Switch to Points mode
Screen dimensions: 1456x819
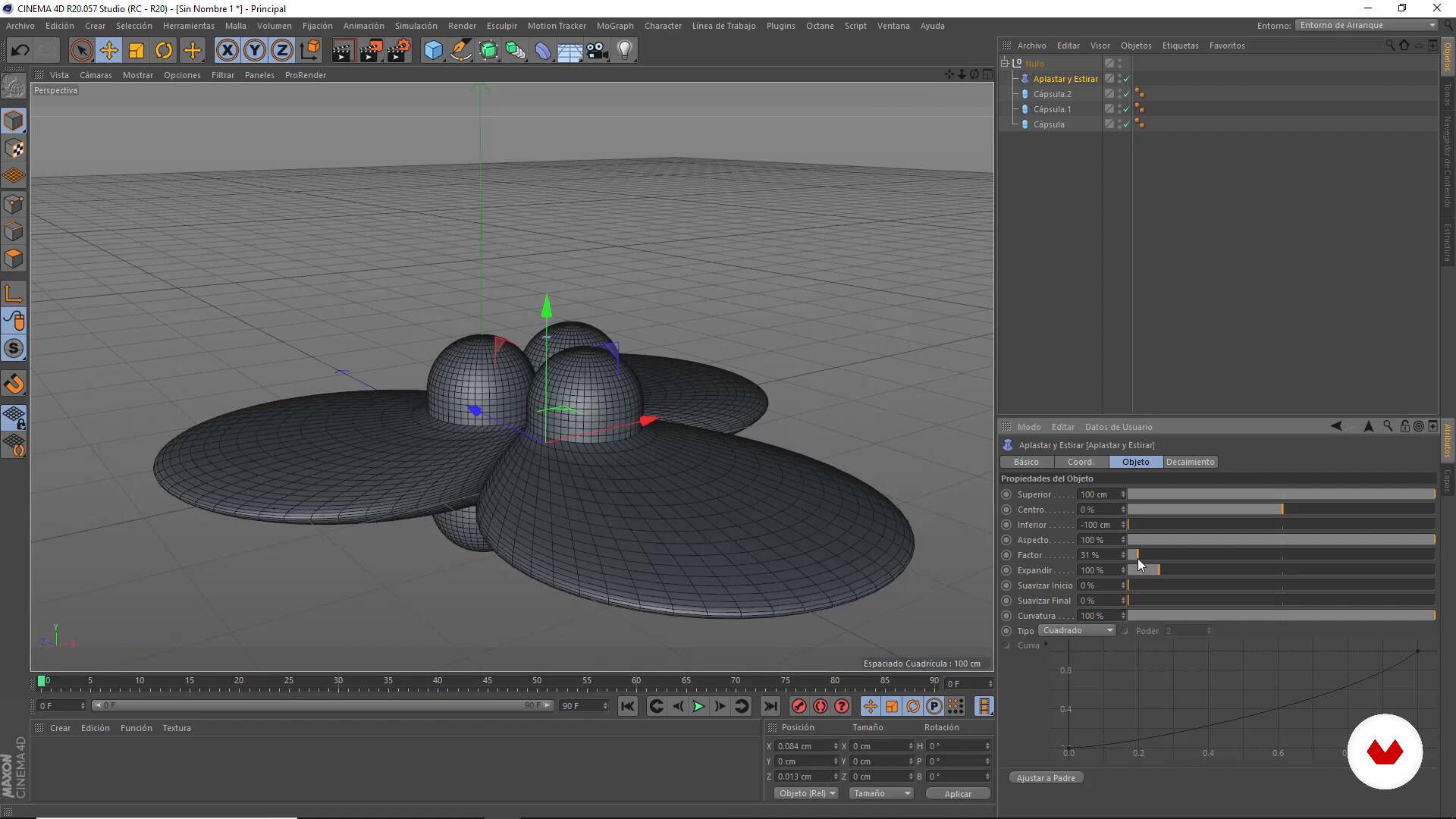point(14,203)
